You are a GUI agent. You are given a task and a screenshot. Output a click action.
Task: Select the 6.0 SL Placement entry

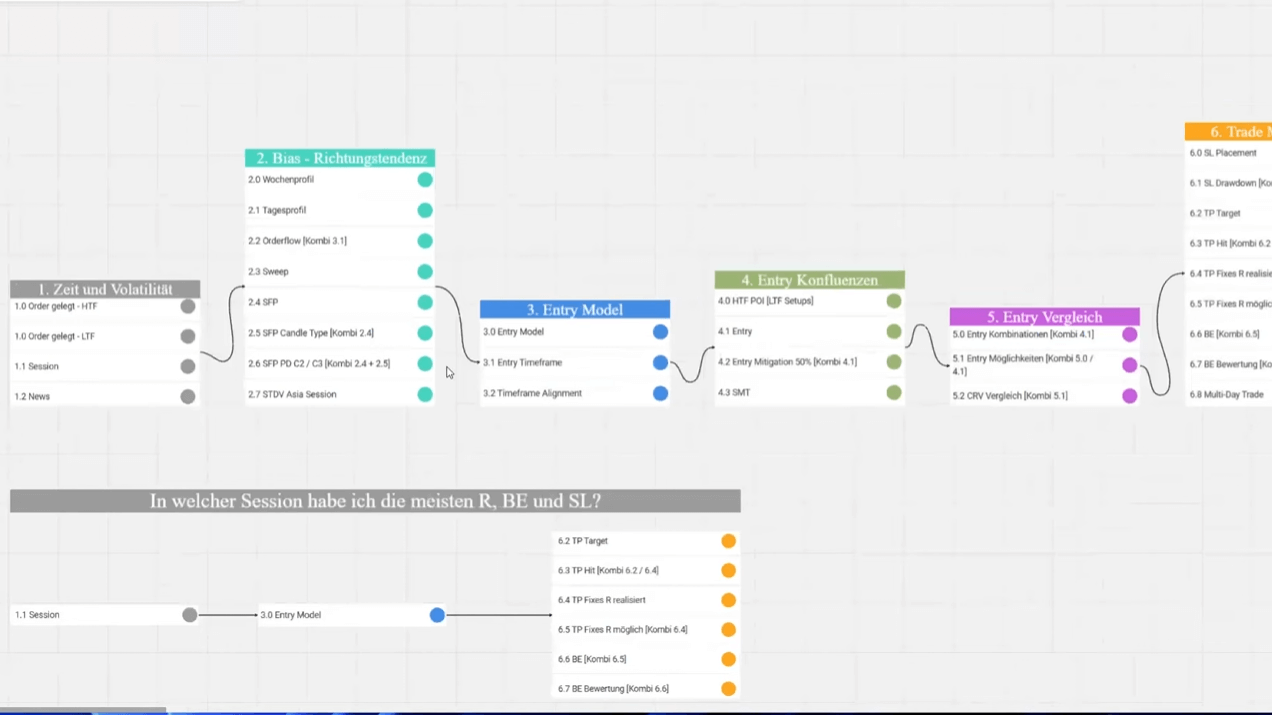1224,153
